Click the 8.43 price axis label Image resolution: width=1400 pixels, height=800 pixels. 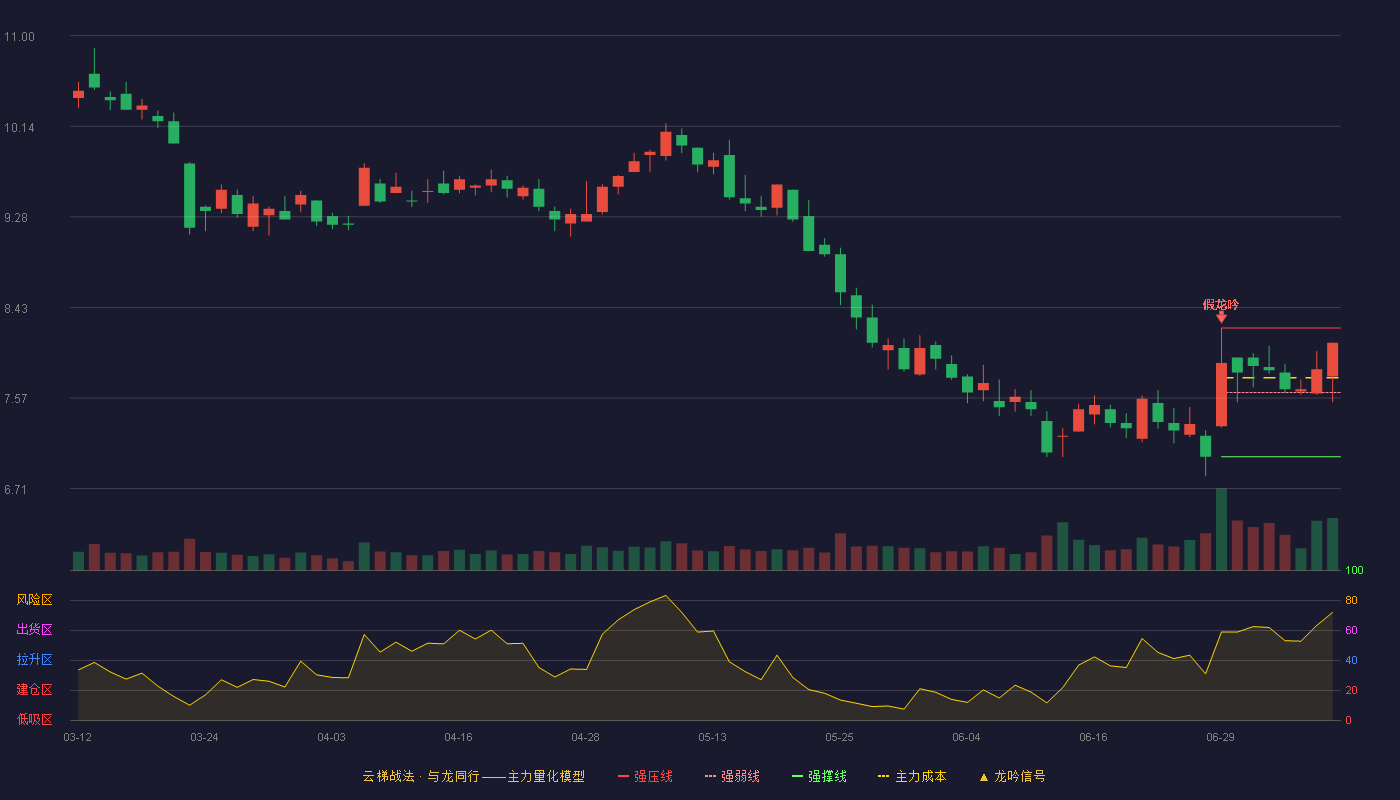click(15, 309)
